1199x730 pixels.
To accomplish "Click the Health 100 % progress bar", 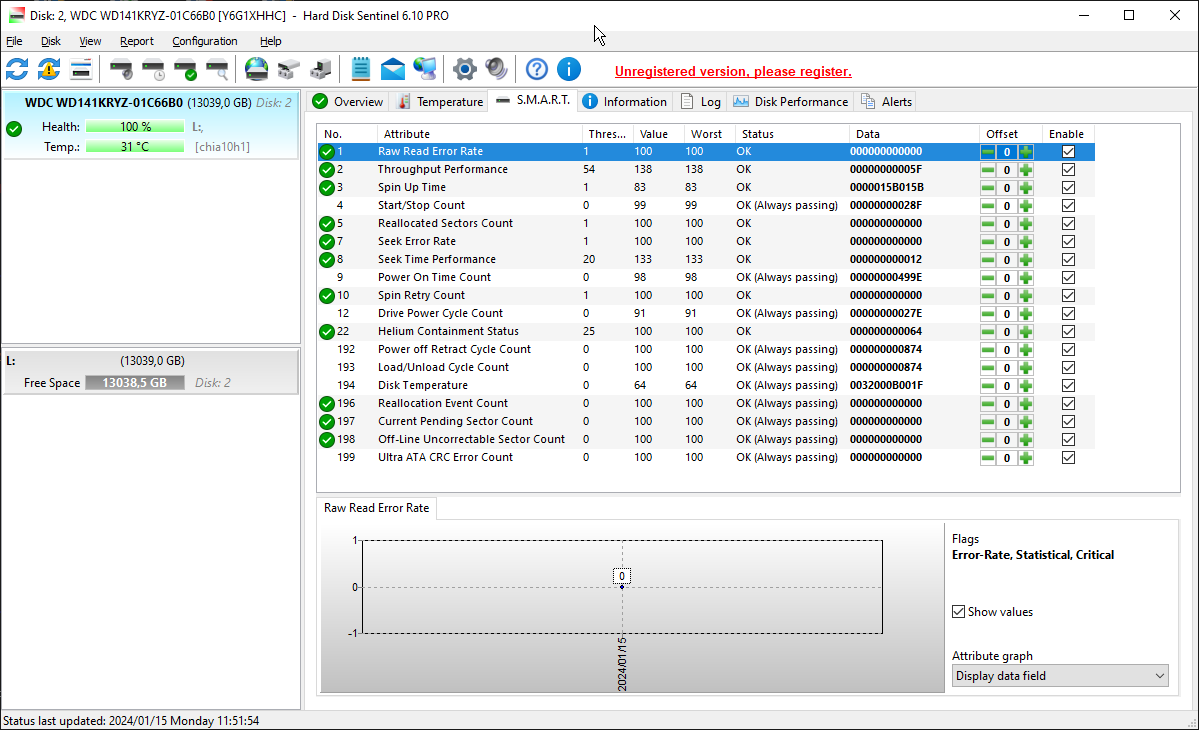I will point(135,127).
